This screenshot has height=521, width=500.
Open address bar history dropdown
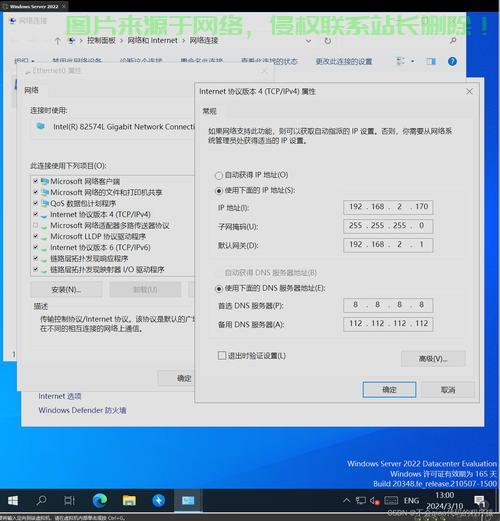(x=309, y=41)
